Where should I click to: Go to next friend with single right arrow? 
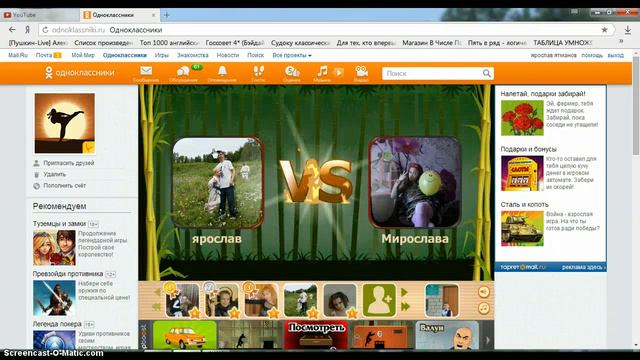404,293
